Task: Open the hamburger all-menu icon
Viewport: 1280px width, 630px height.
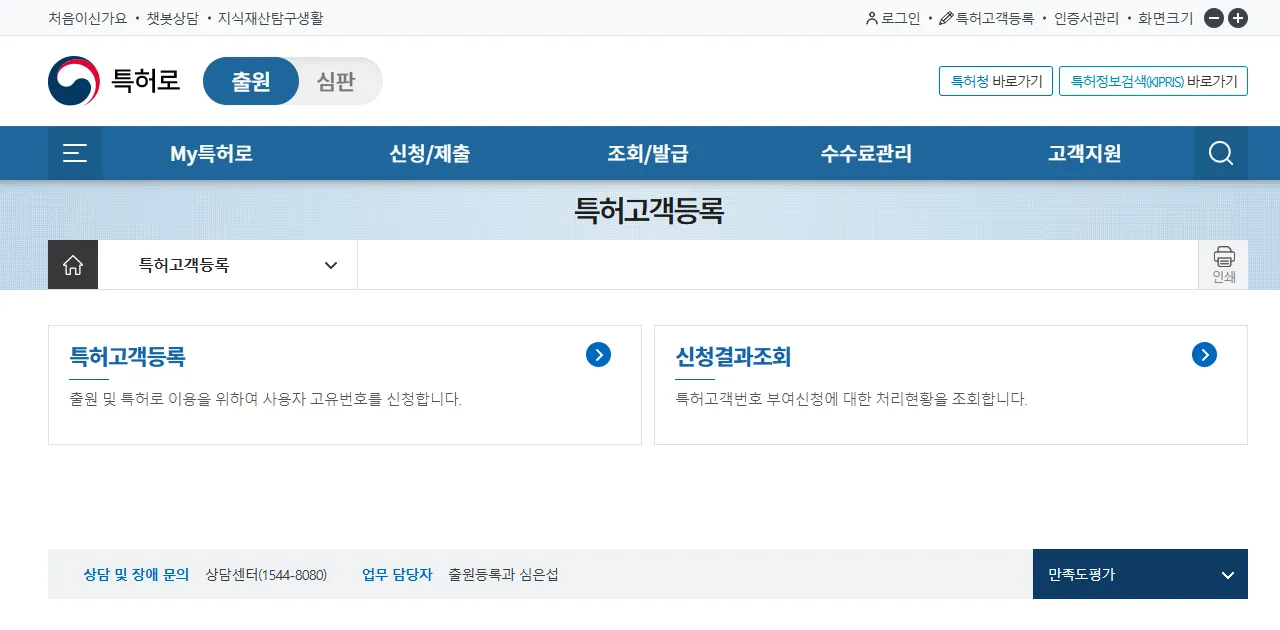Action: coord(75,153)
